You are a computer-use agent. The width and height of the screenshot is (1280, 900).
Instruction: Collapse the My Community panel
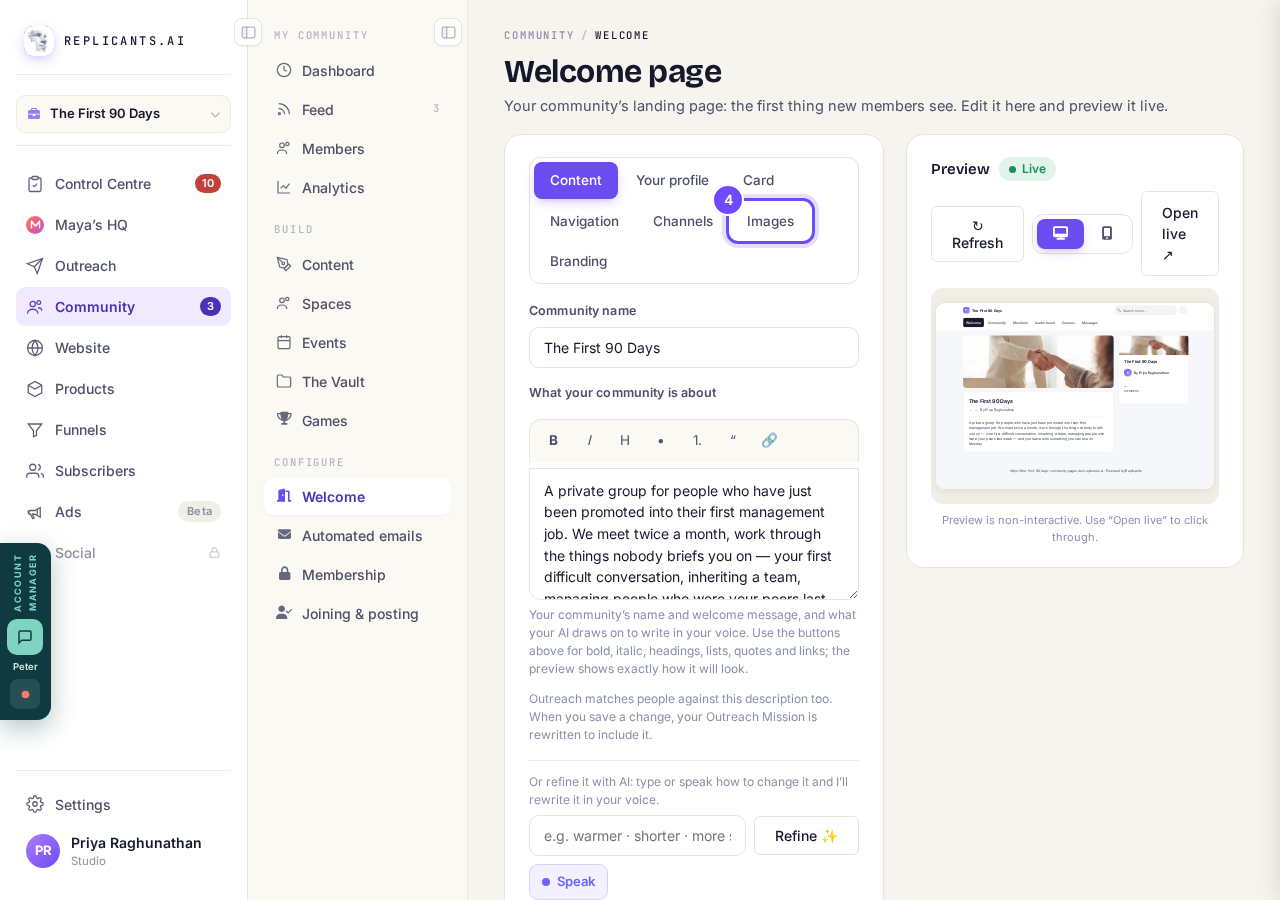(x=448, y=32)
